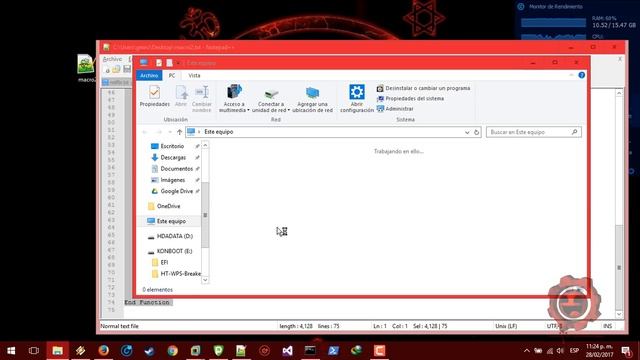The image size is (640, 360).
Task: Open the Windows Start menu
Action: pyautogui.click(x=11, y=351)
